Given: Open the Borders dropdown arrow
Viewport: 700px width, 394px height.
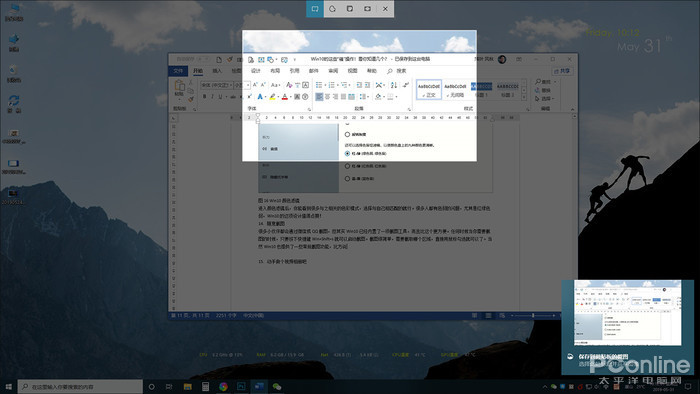Looking at the screenshot, I should 396,97.
